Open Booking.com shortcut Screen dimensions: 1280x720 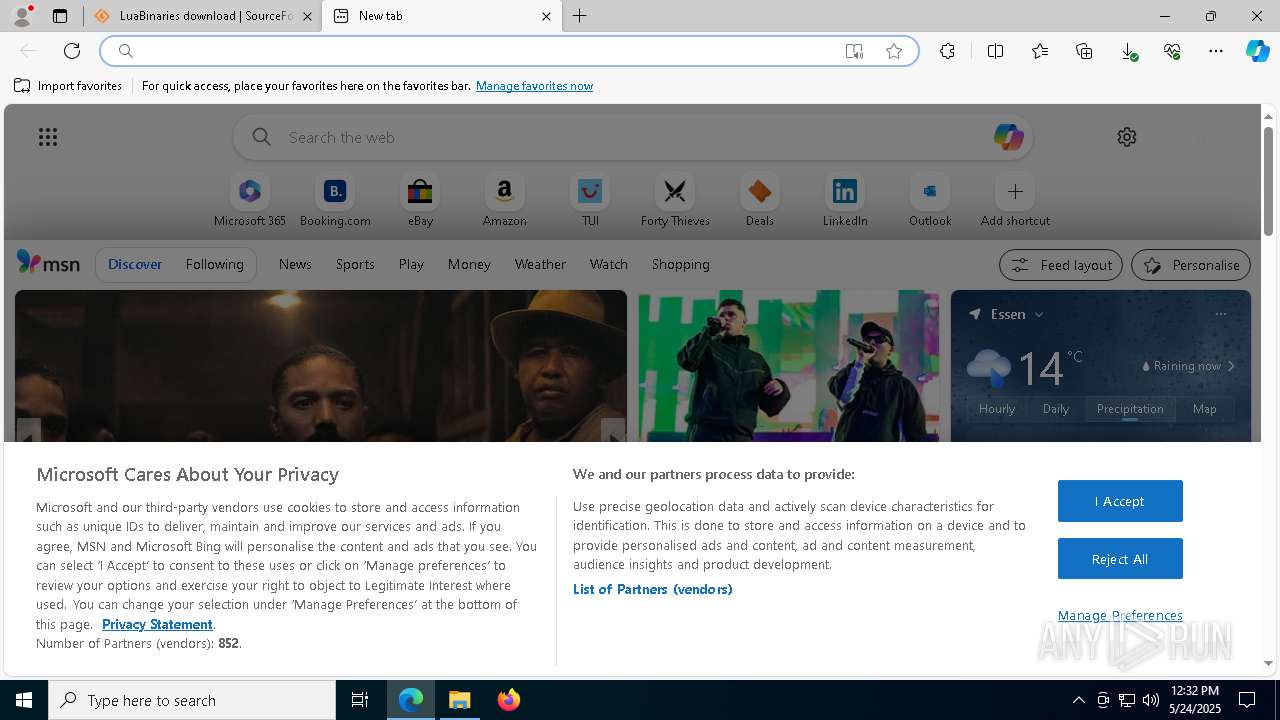[x=335, y=201]
